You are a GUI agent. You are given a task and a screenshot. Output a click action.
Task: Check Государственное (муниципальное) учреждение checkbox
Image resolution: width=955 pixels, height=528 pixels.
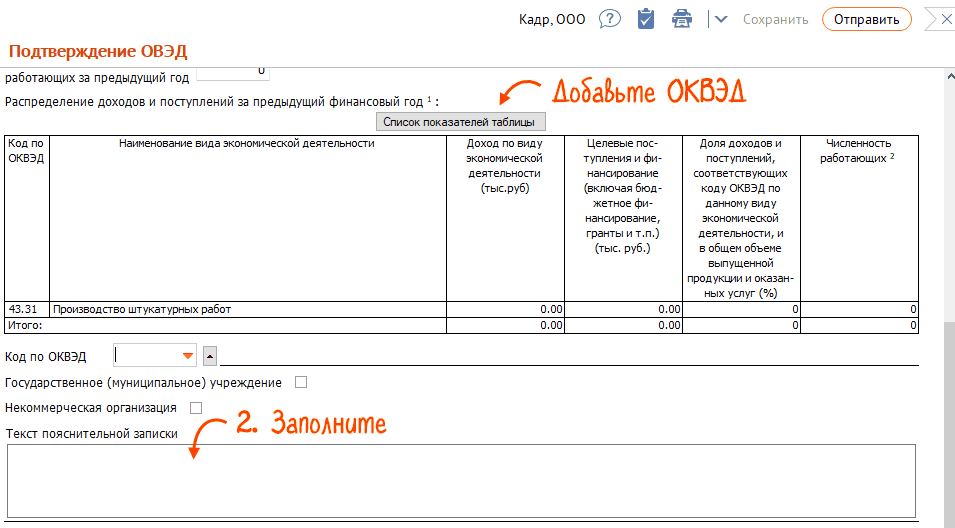click(301, 382)
